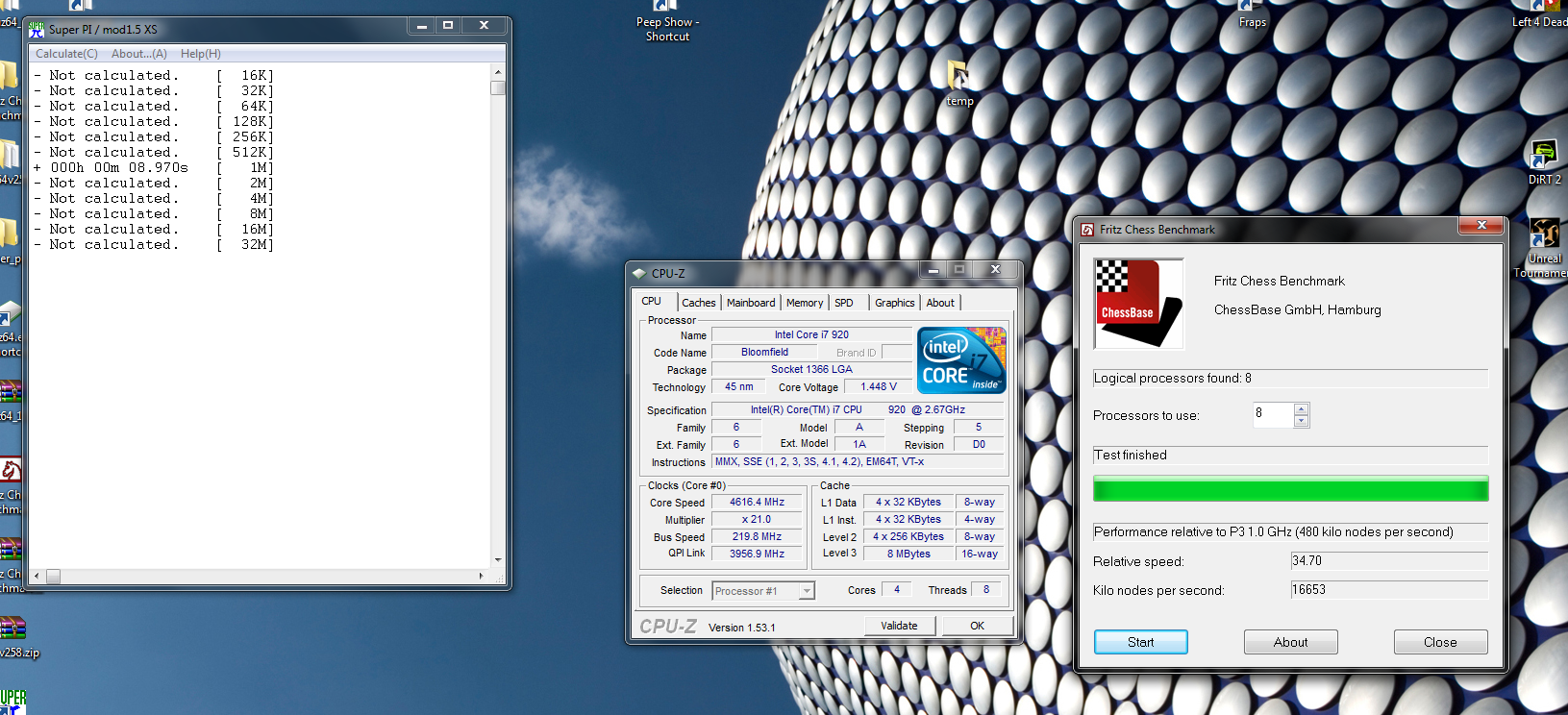Click Super PI vertical scrollbar up arrow
Screen dimensions: 1568x715
[x=498, y=72]
